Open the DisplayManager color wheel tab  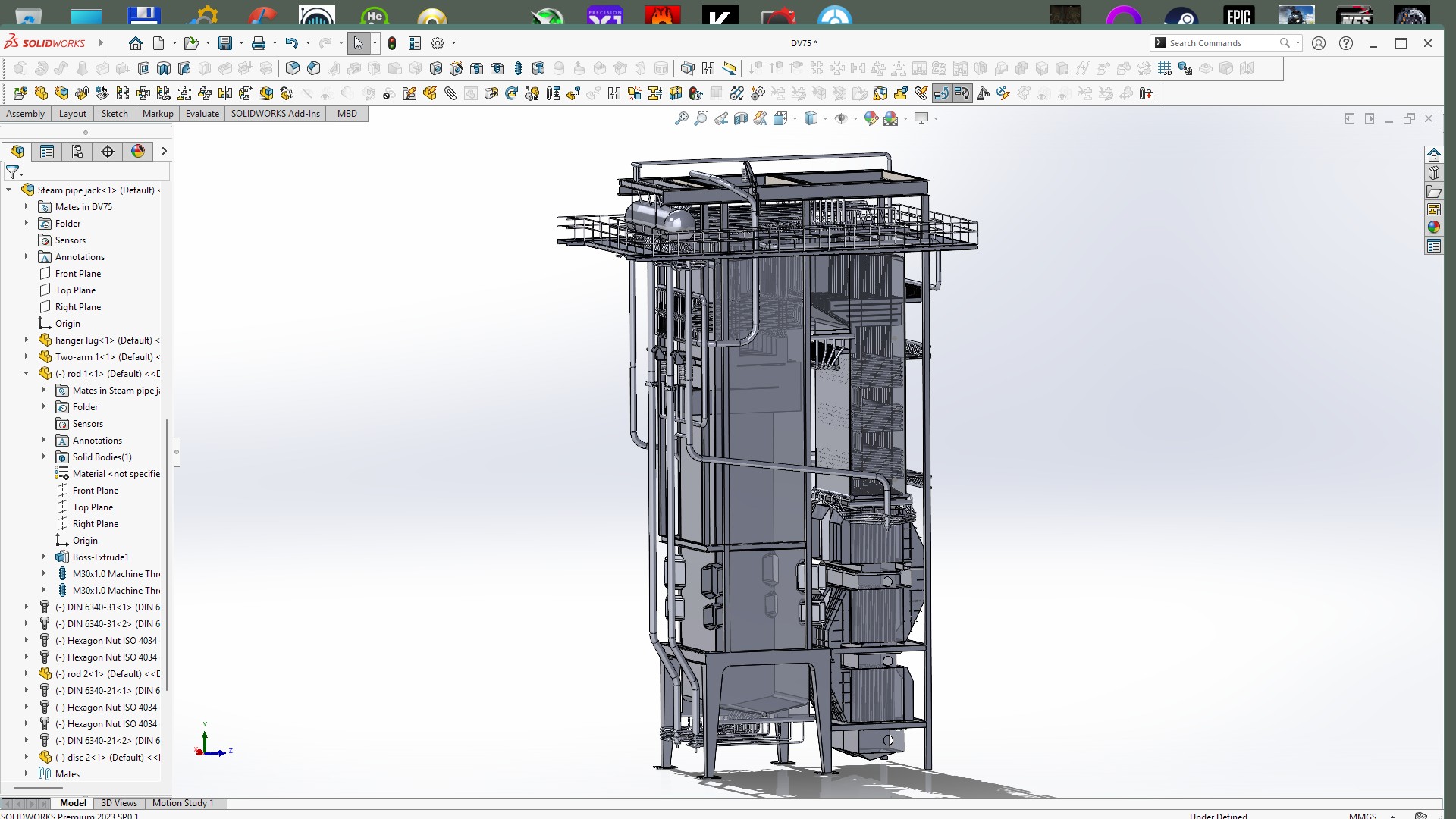[x=138, y=152]
